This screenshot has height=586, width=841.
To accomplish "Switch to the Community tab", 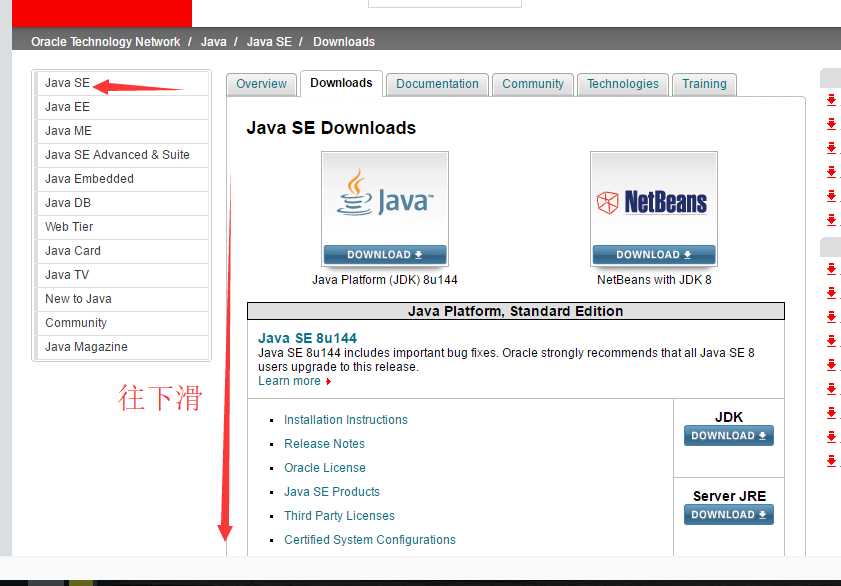I will (x=533, y=84).
